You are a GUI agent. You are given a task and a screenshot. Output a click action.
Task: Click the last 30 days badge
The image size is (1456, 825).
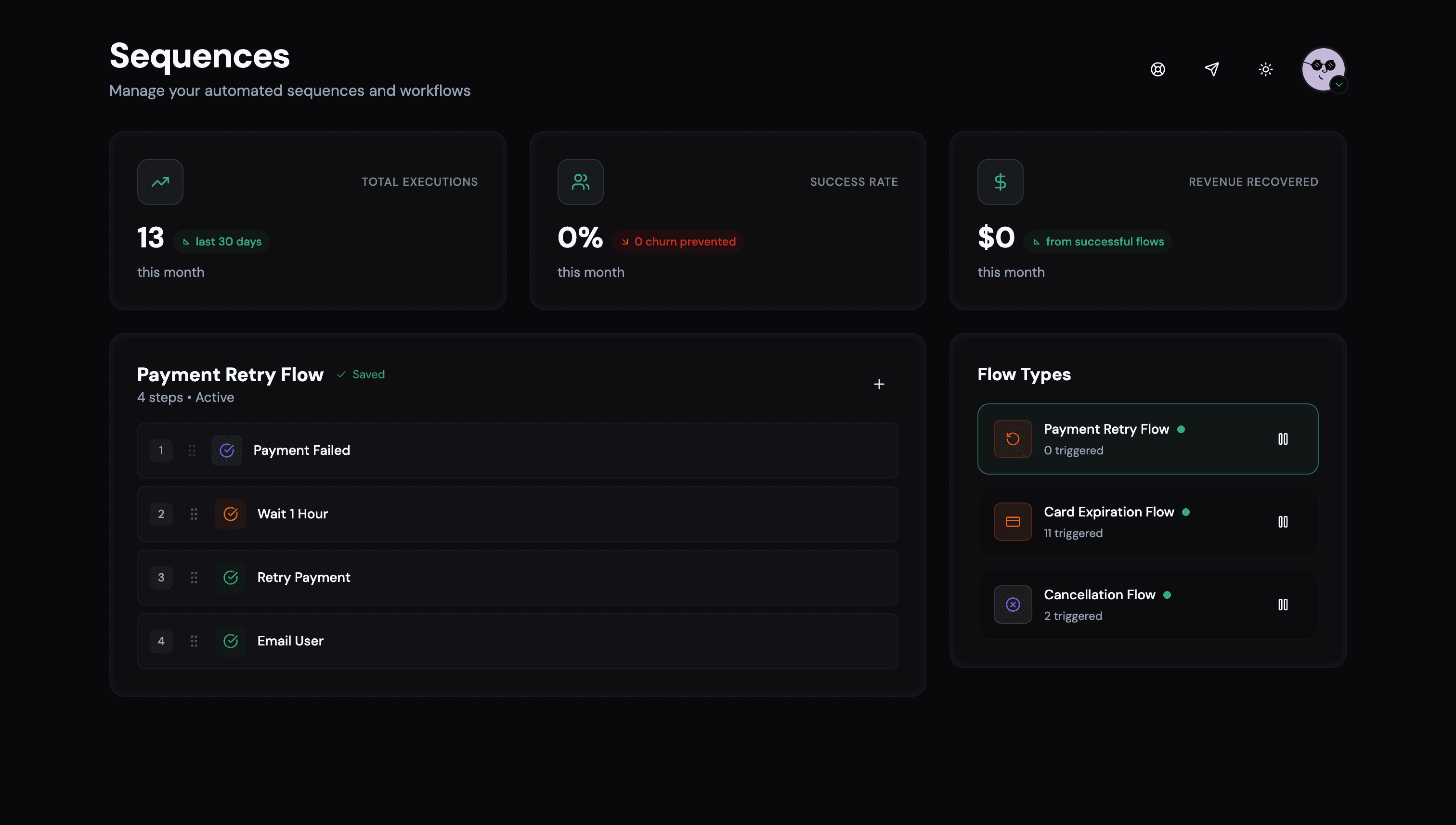point(221,241)
